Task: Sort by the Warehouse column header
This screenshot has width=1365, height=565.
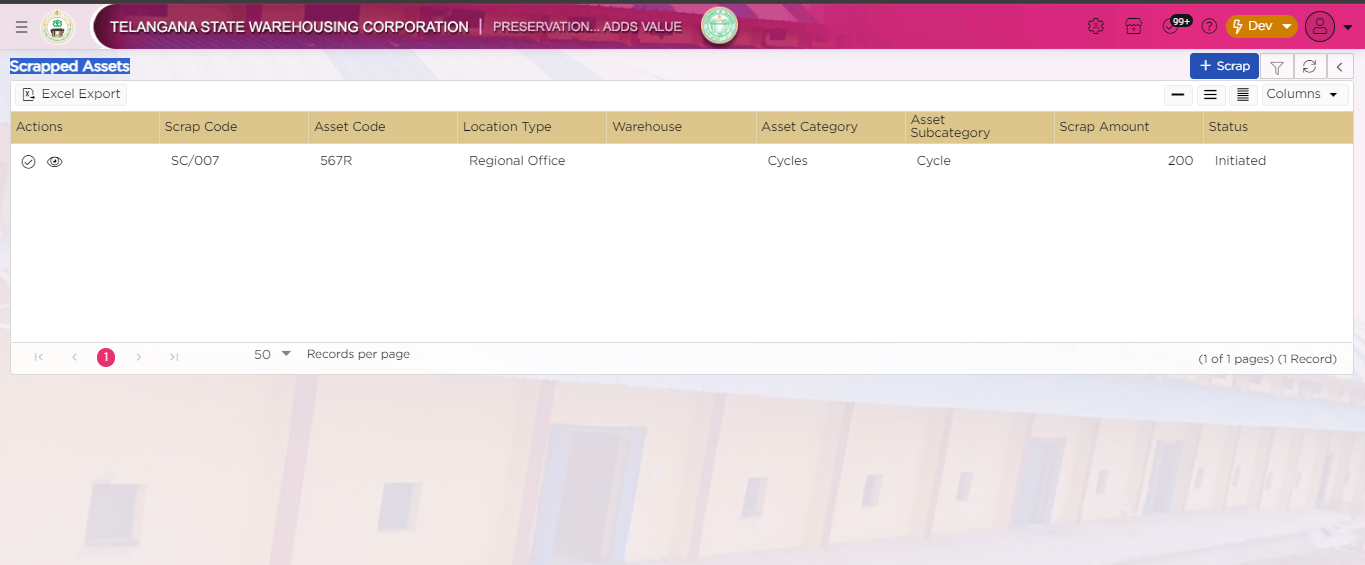Action: pyautogui.click(x=681, y=127)
